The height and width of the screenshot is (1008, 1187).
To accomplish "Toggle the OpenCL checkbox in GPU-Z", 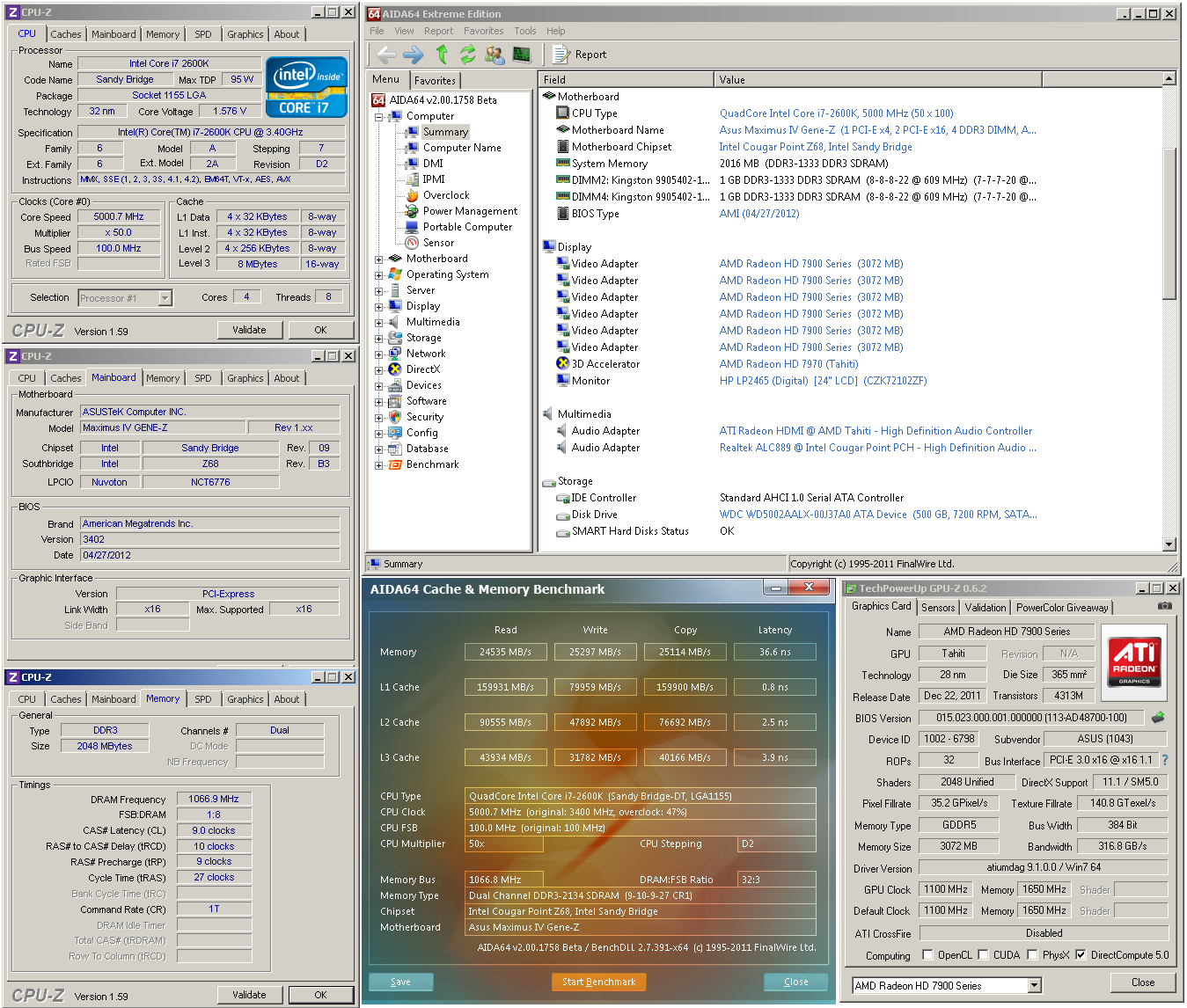I will [x=927, y=955].
